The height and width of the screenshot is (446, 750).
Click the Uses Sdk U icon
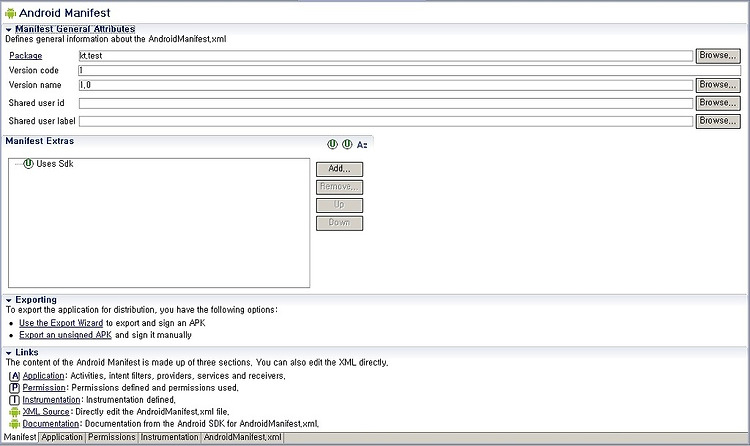coord(28,164)
